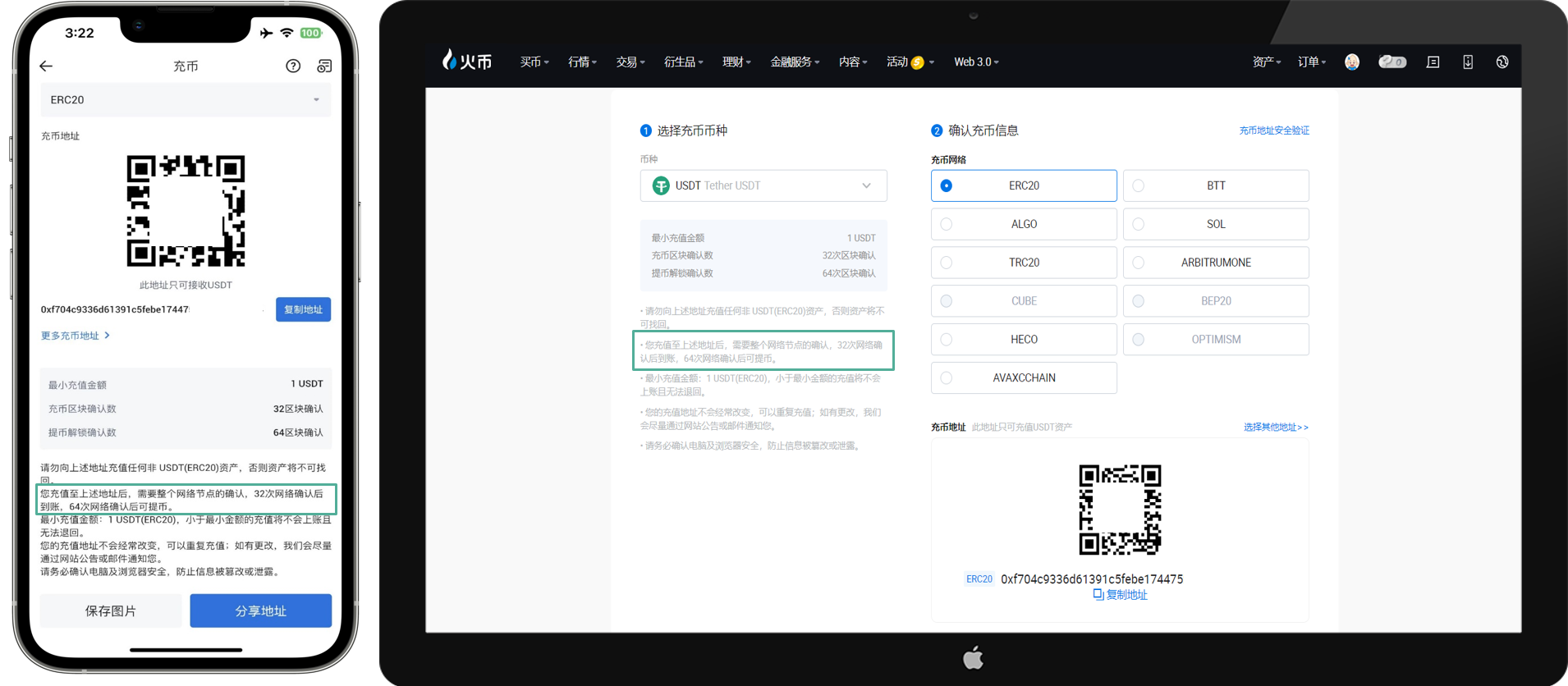Screen dimensions: 1568x686
Task: Tap the phone deposit QR code
Action: pyautogui.click(x=186, y=211)
